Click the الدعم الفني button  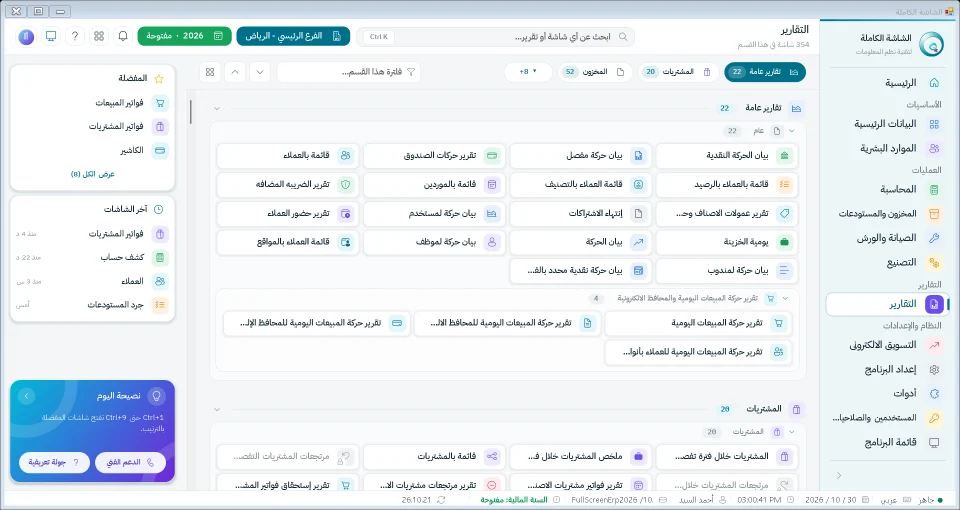click(x=130, y=462)
